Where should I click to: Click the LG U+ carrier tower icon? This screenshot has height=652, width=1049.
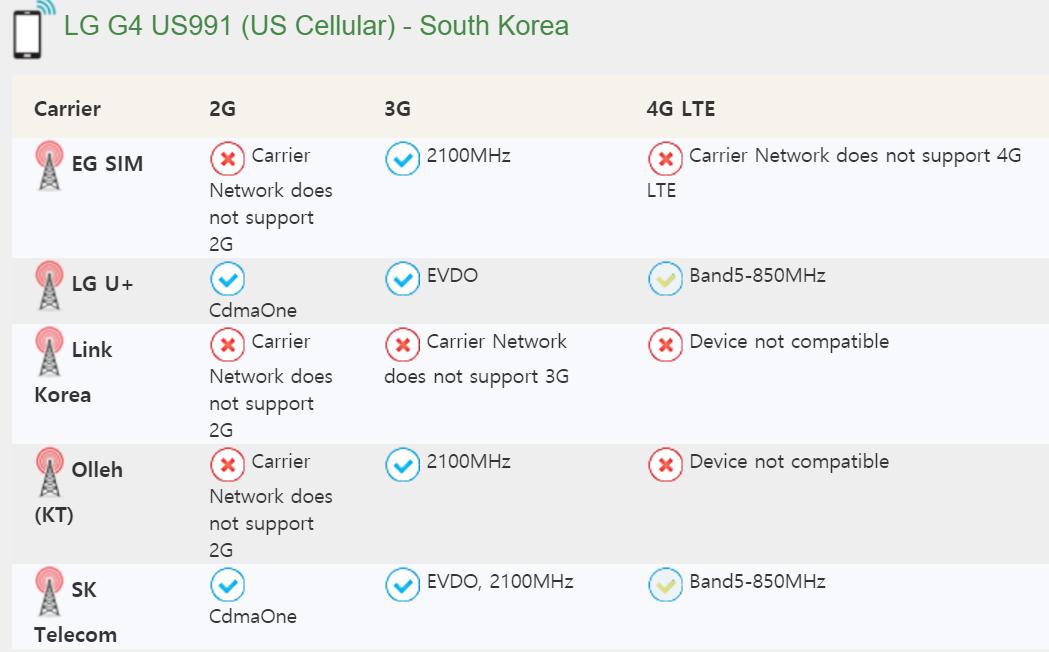click(48, 285)
